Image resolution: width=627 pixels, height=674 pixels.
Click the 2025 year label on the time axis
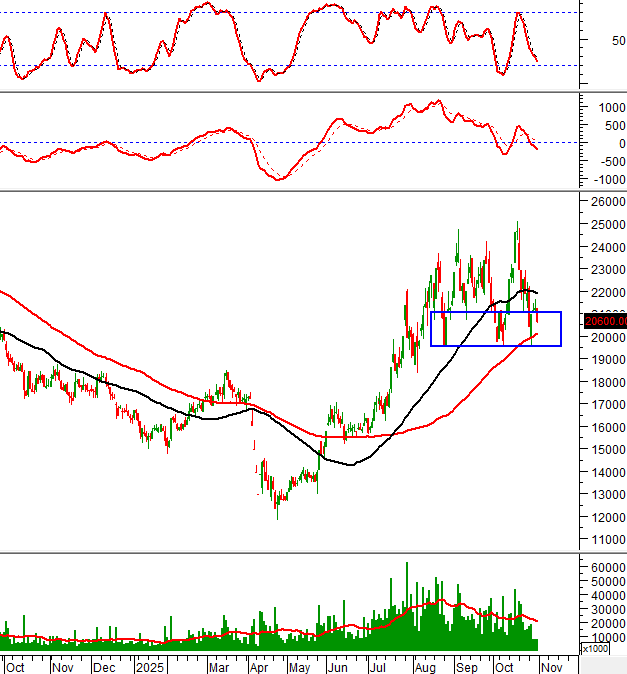pos(149,665)
